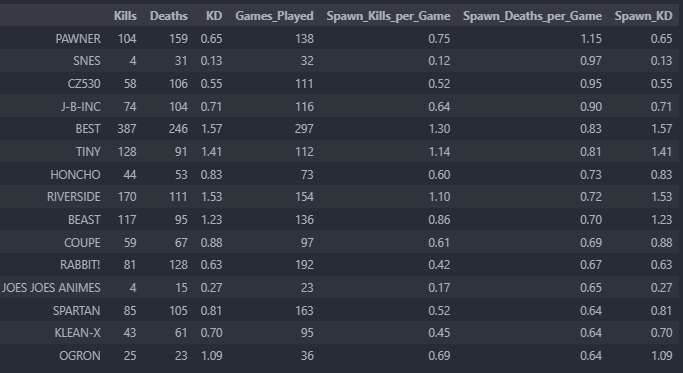Select the J-B-INC row label

click(x=81, y=107)
